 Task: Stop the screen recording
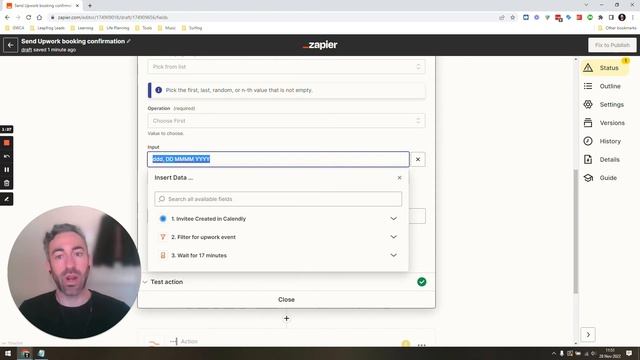(7, 143)
